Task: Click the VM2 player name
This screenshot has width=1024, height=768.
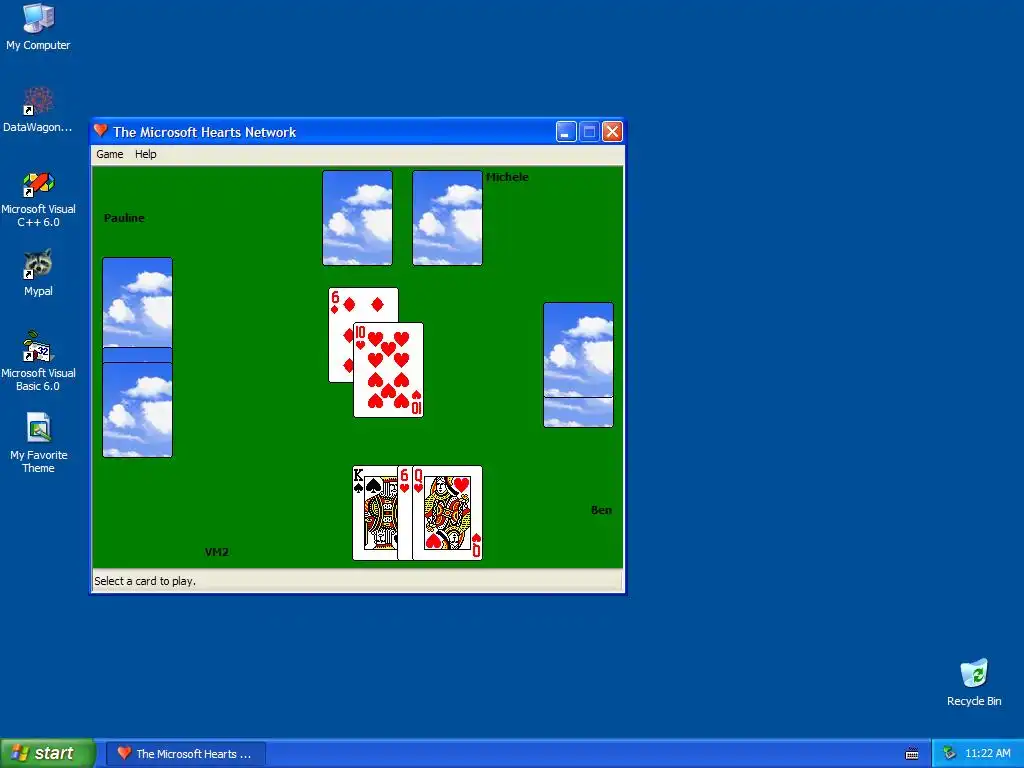Action: (217, 552)
